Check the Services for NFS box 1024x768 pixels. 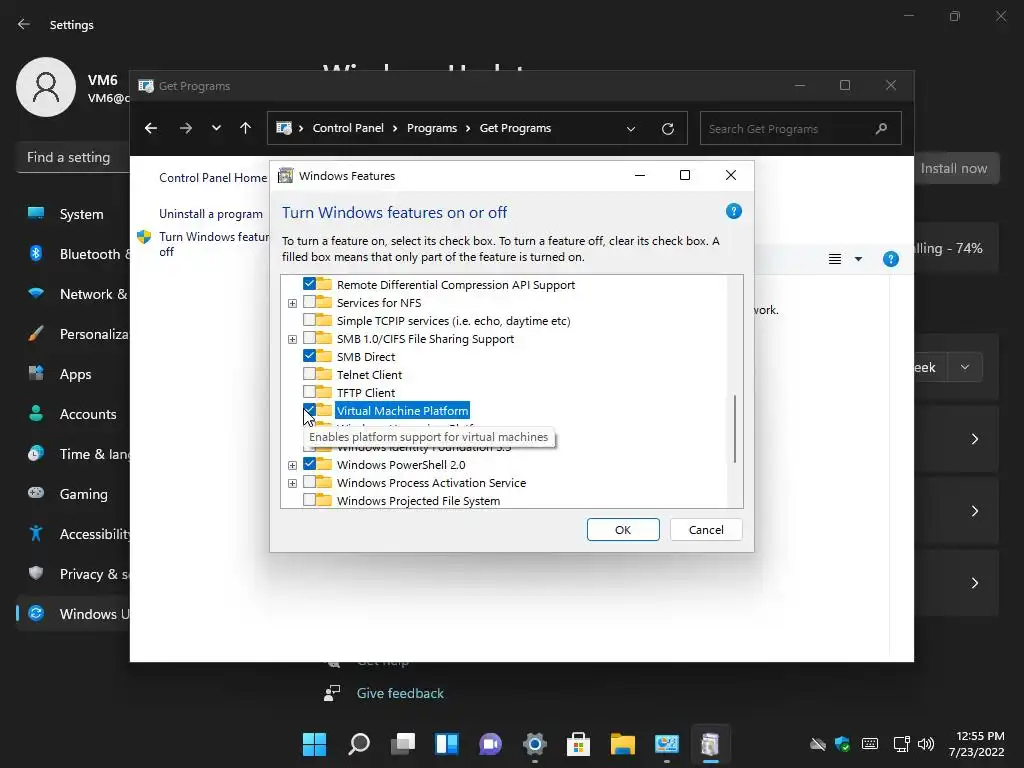[x=310, y=302]
